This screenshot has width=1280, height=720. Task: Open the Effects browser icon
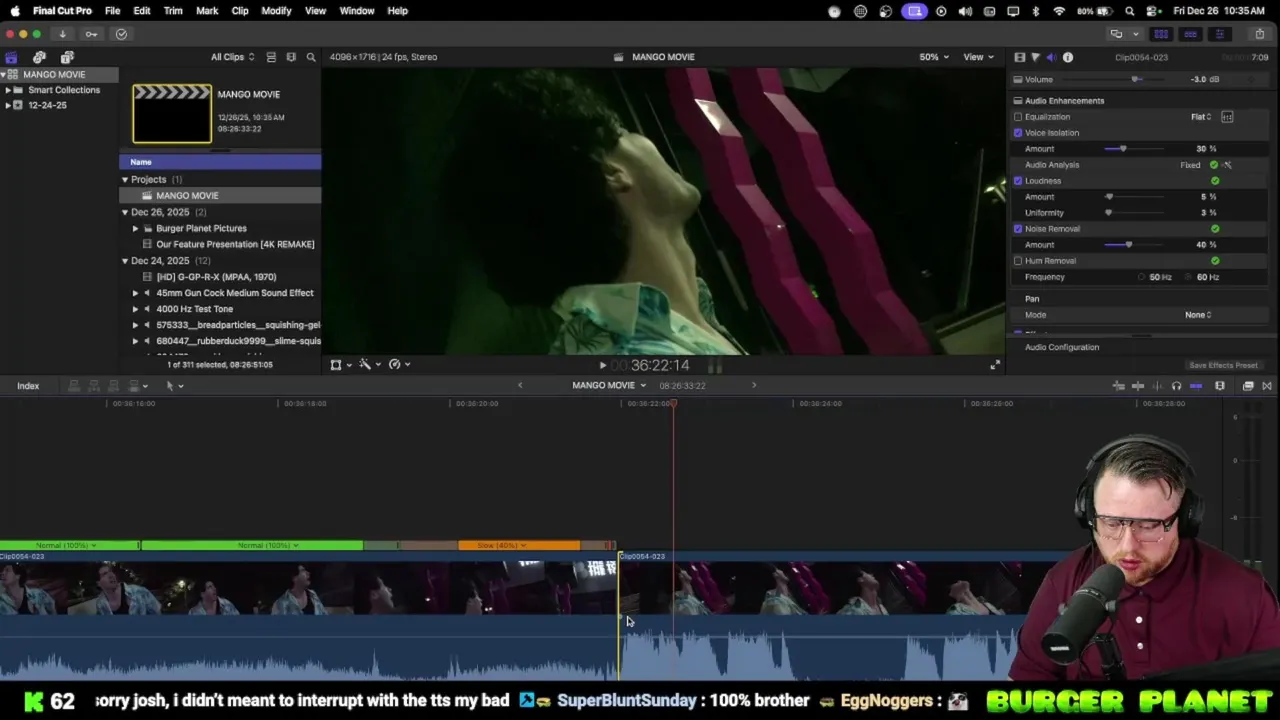click(1248, 386)
